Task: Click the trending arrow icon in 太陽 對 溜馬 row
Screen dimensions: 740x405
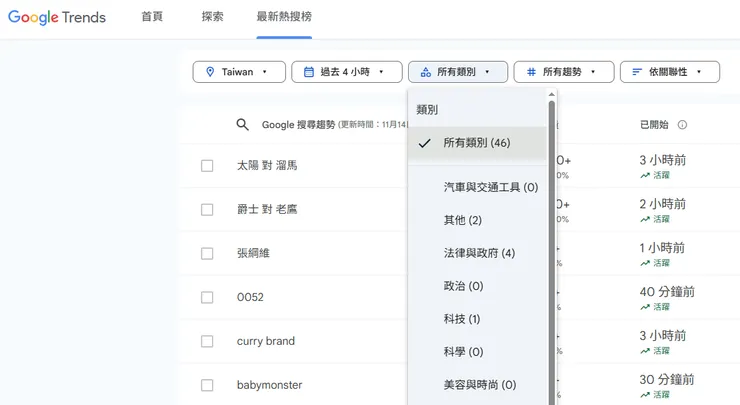Action: point(645,175)
